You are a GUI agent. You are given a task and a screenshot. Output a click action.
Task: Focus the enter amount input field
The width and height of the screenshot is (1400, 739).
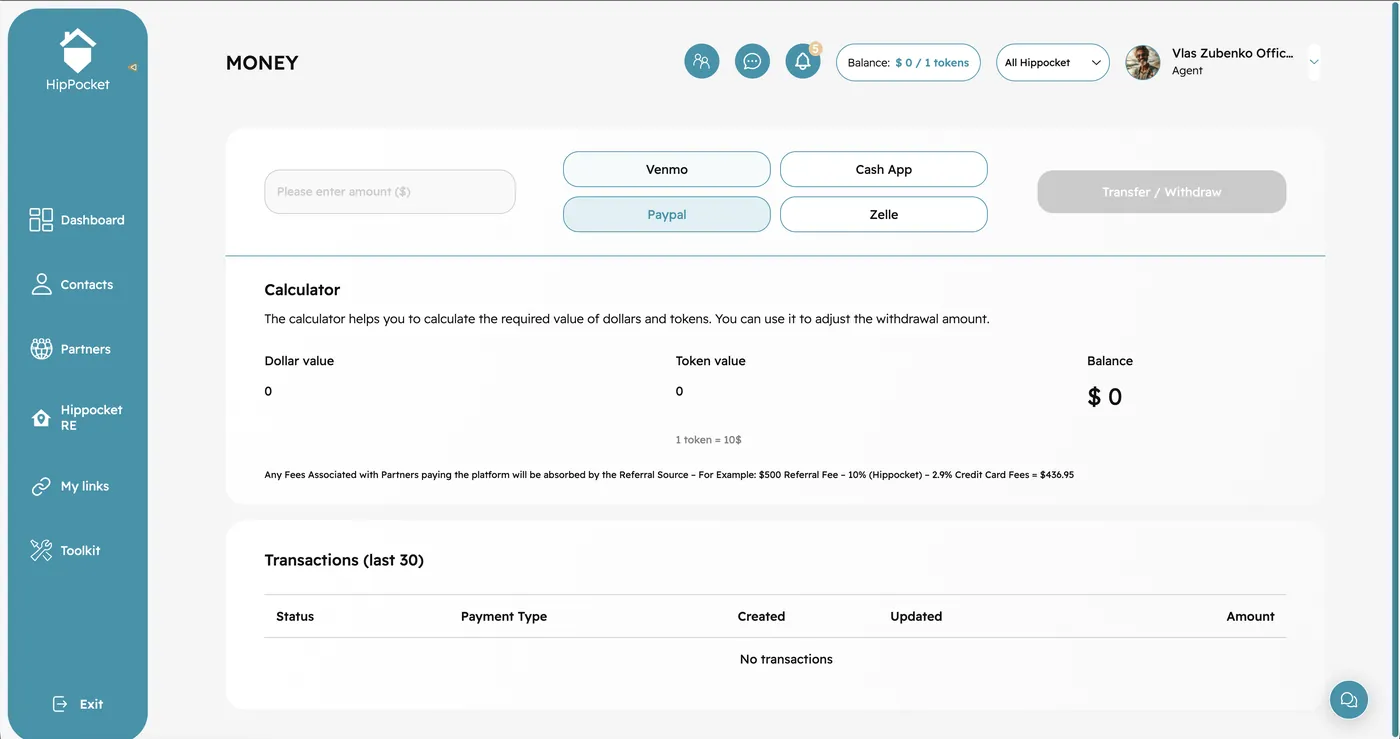(390, 192)
